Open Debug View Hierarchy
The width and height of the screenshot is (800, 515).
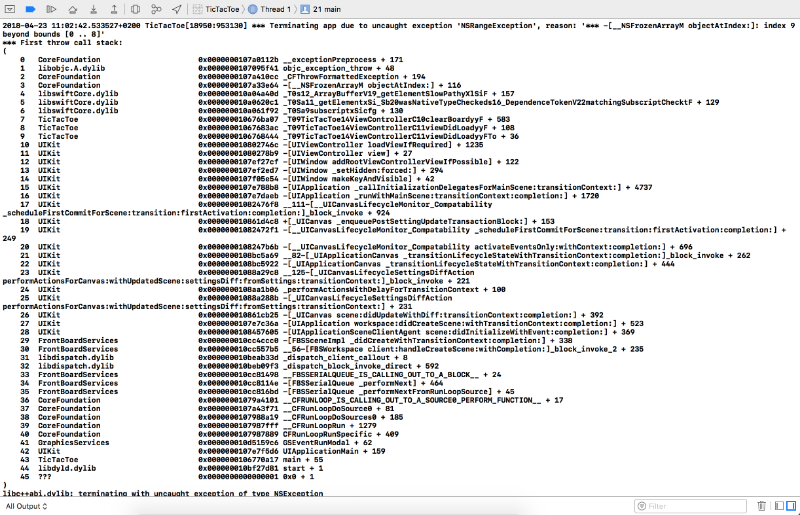(135, 9)
